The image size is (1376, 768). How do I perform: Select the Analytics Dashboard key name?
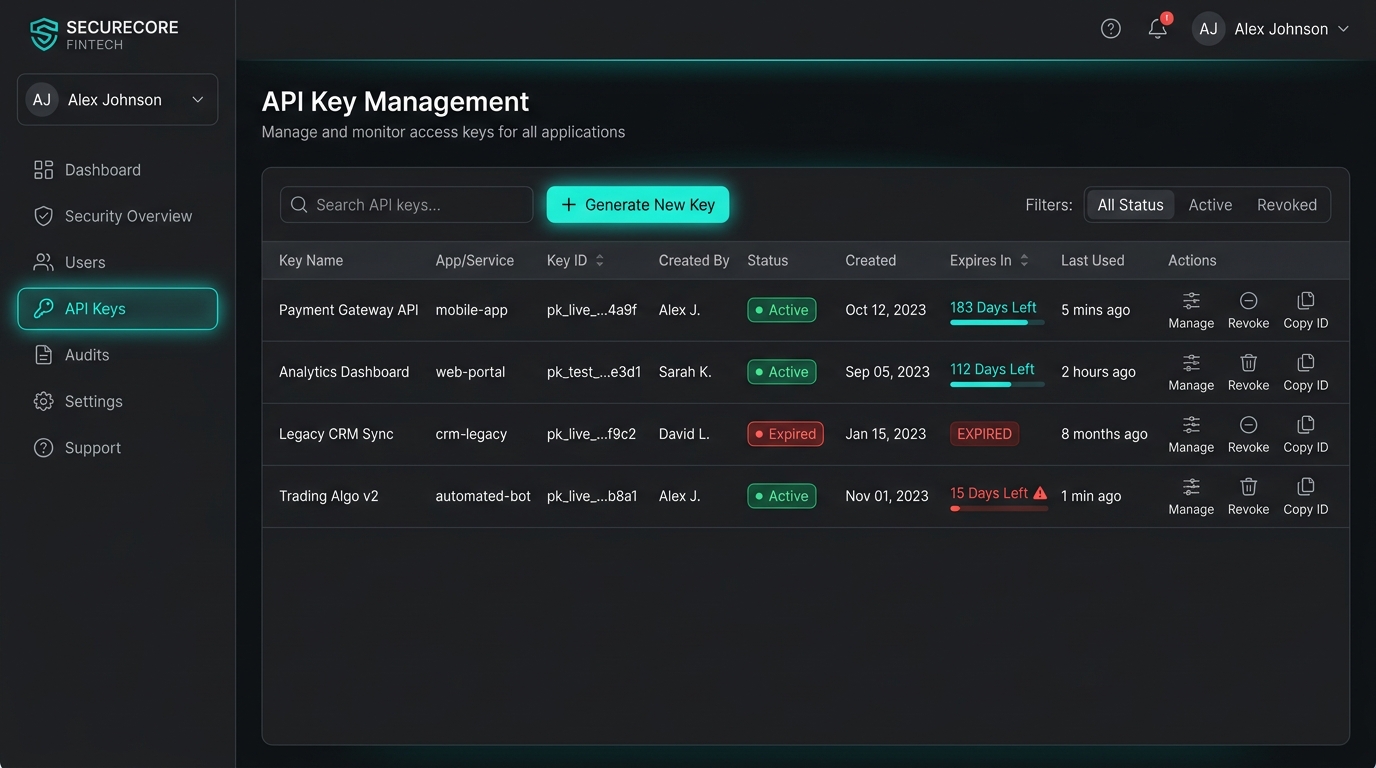pos(344,372)
